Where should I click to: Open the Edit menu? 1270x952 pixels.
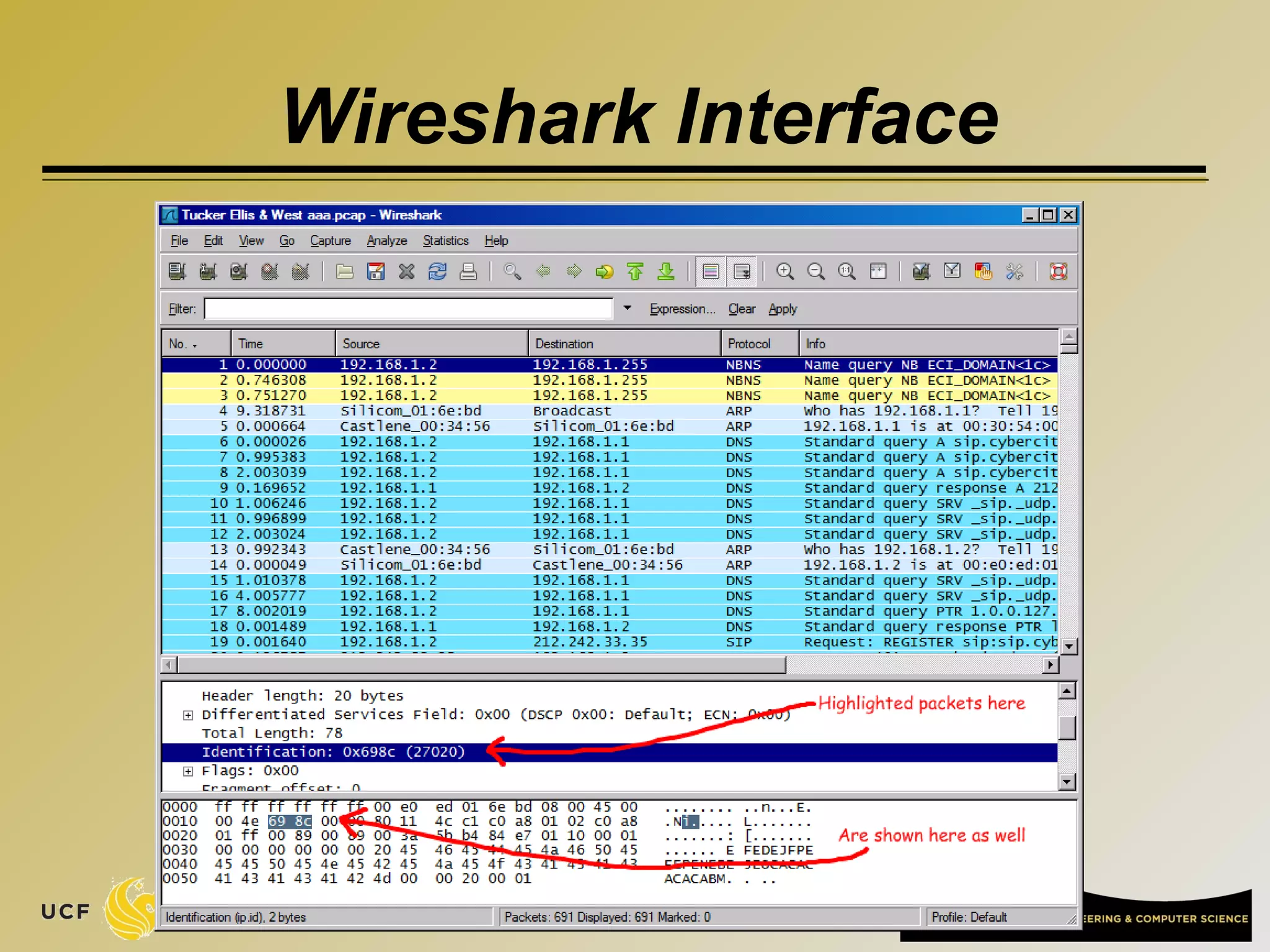coord(213,240)
